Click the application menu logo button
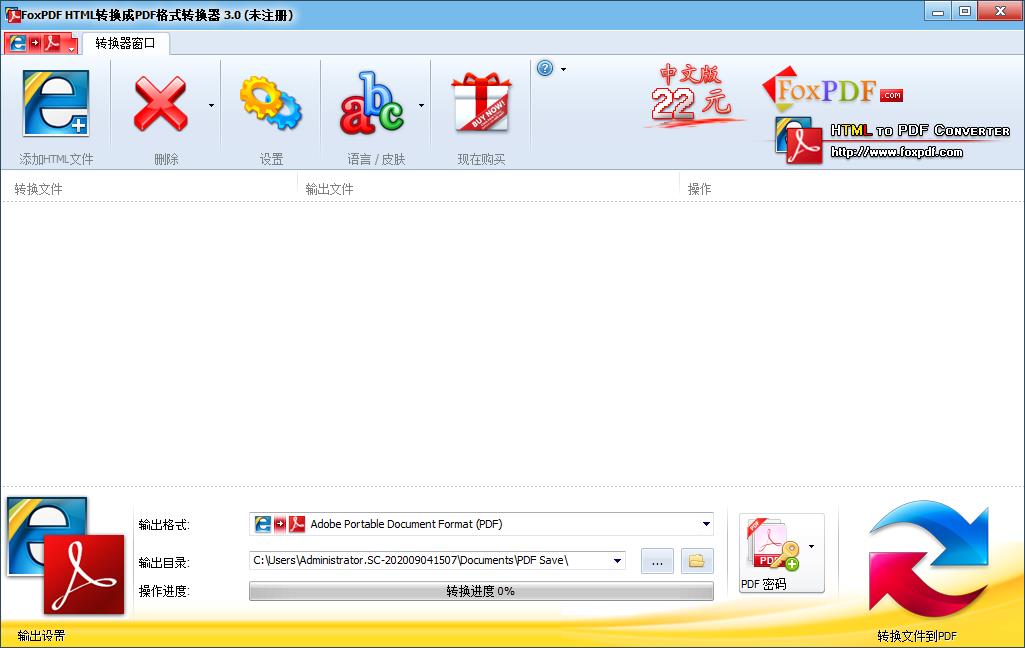Image resolution: width=1025 pixels, height=648 pixels. [41, 43]
